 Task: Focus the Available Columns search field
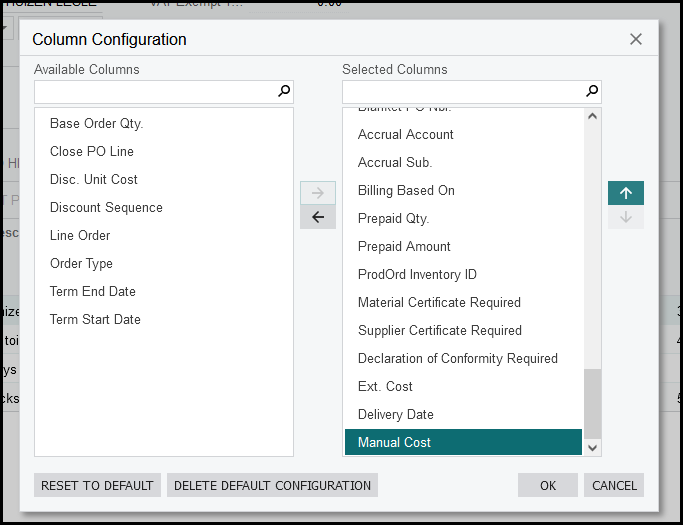155,92
